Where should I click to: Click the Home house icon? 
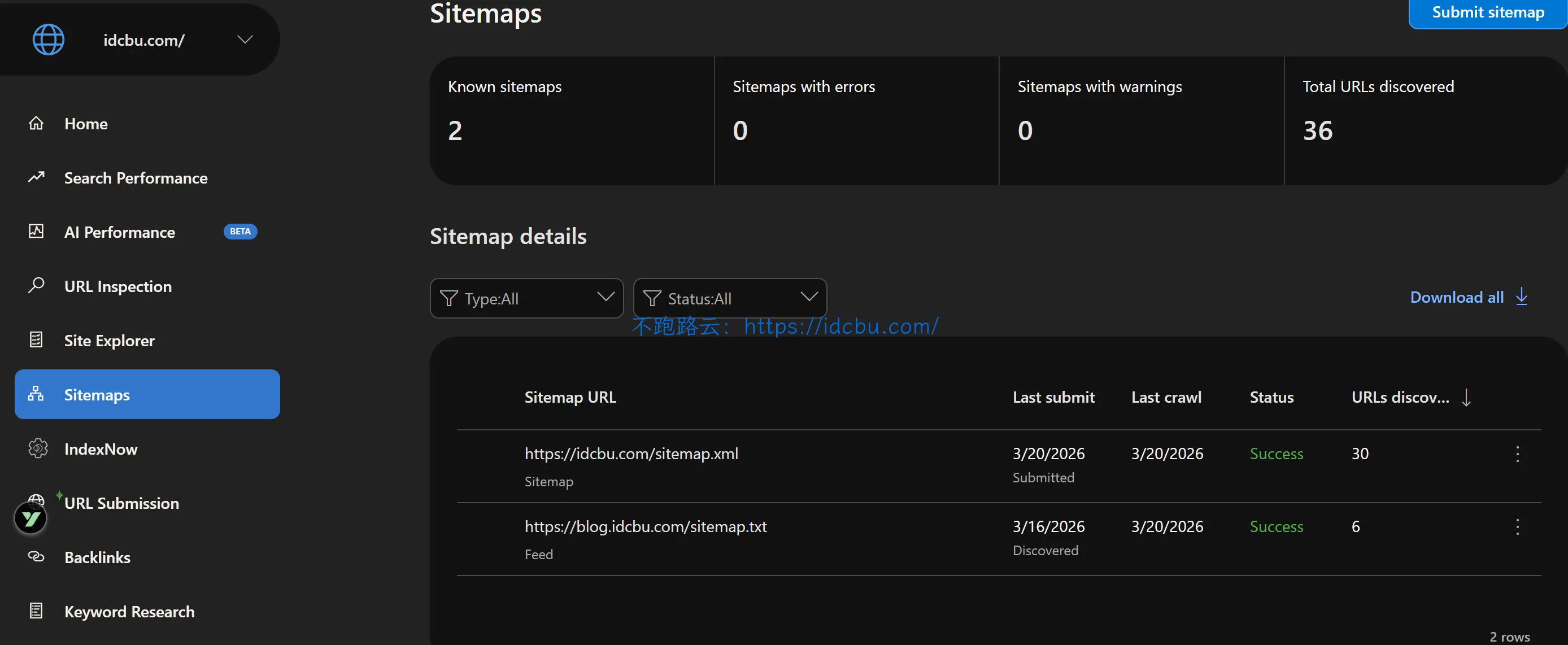click(x=36, y=124)
